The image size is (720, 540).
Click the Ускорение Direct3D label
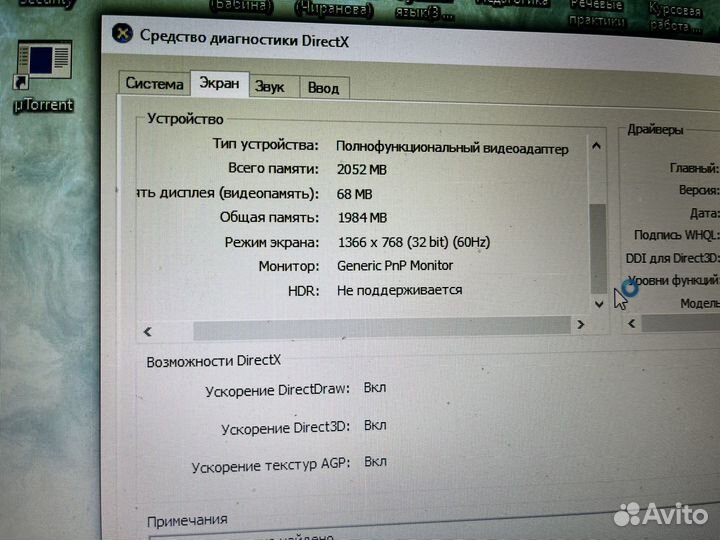(x=285, y=428)
